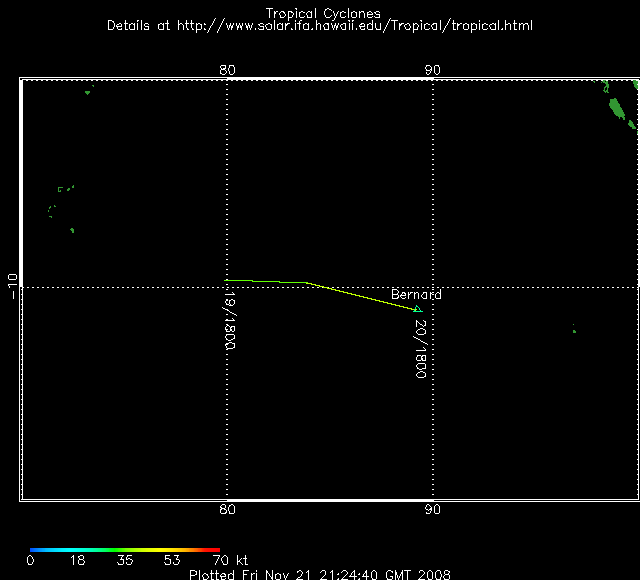Screen dimensions: 640x580
Task: Click the -10 latitude label
Action: click(12, 286)
